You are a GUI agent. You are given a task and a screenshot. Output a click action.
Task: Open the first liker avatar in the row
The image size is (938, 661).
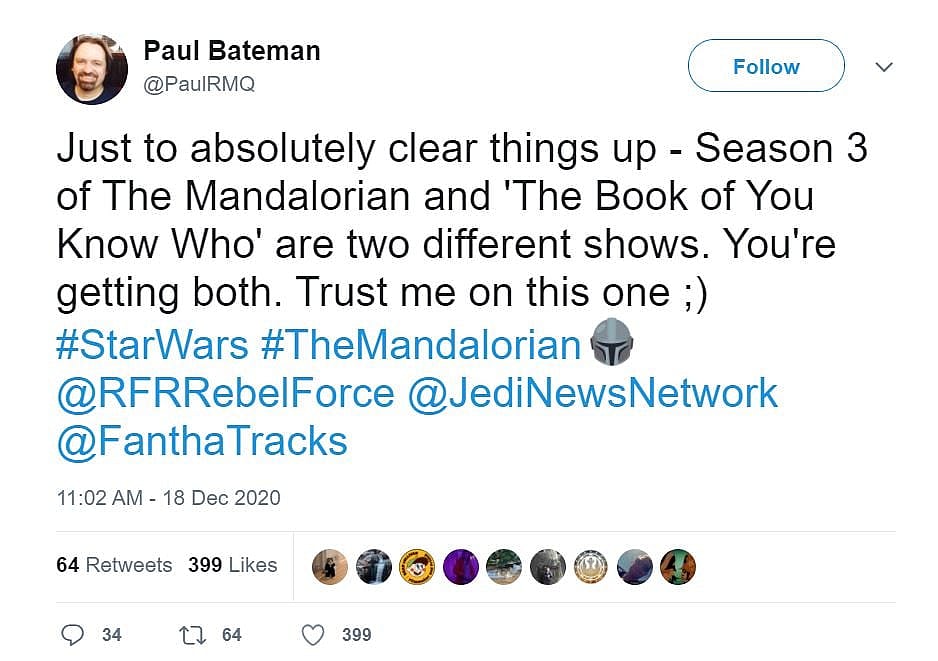(331, 567)
